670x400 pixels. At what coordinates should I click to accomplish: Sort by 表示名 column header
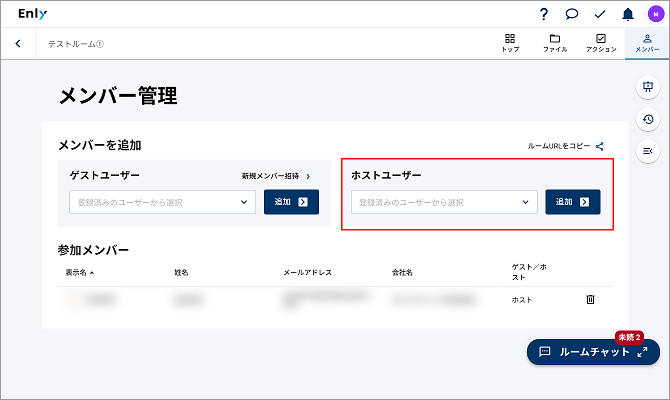(x=79, y=272)
